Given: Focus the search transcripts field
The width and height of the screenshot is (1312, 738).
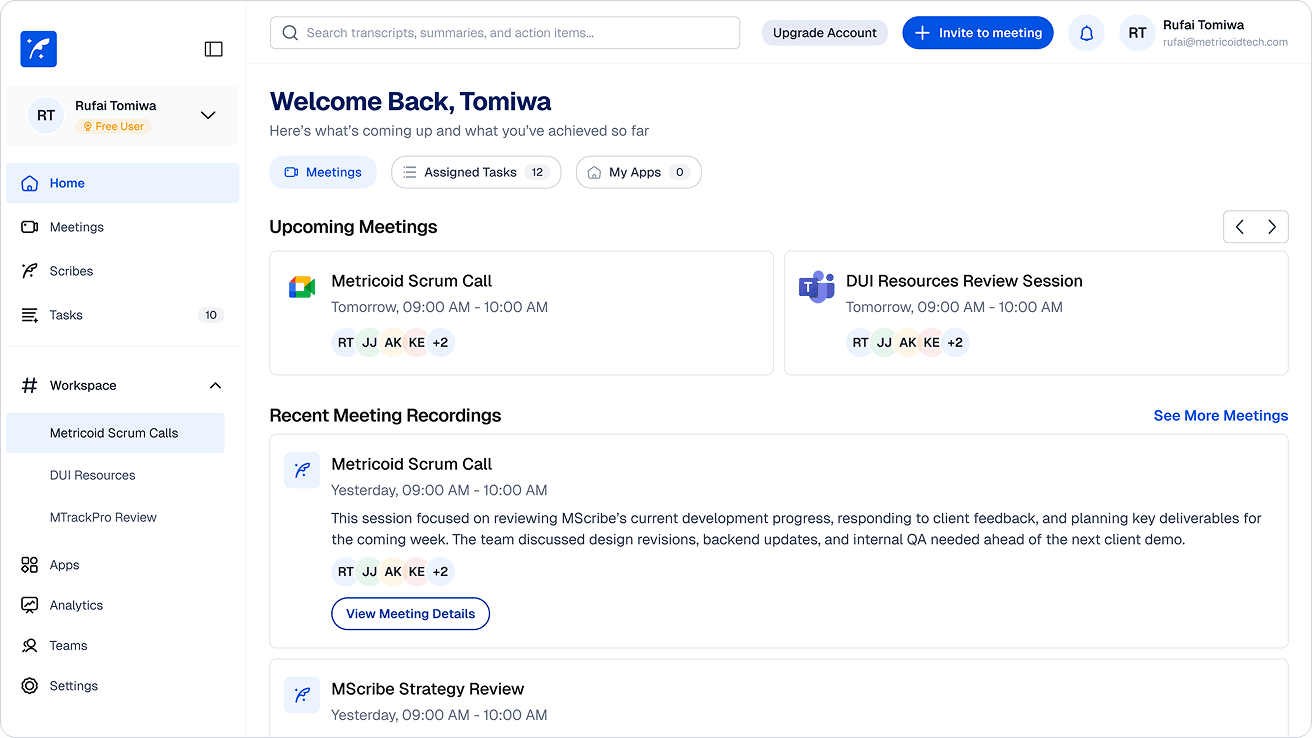Looking at the screenshot, I should 505,33.
